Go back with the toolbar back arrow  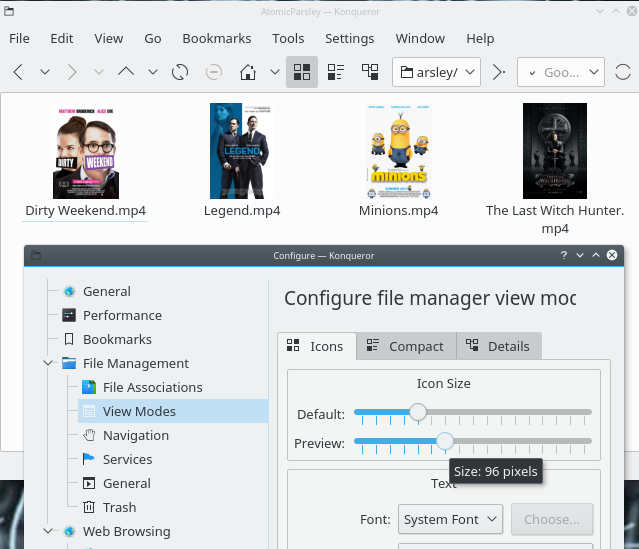[18, 72]
